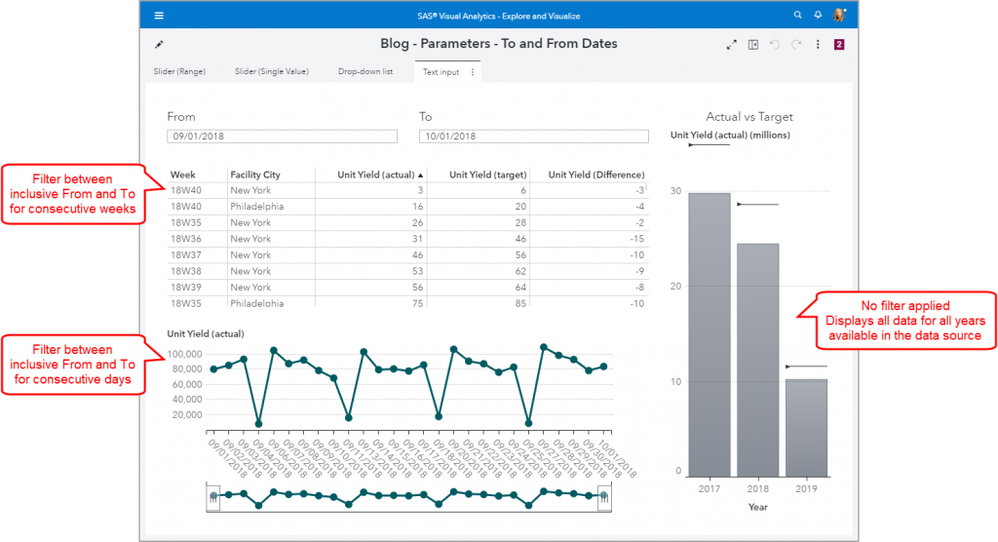Toggle the side panel layout icon
Screen dimensions: 998x542
point(753,45)
